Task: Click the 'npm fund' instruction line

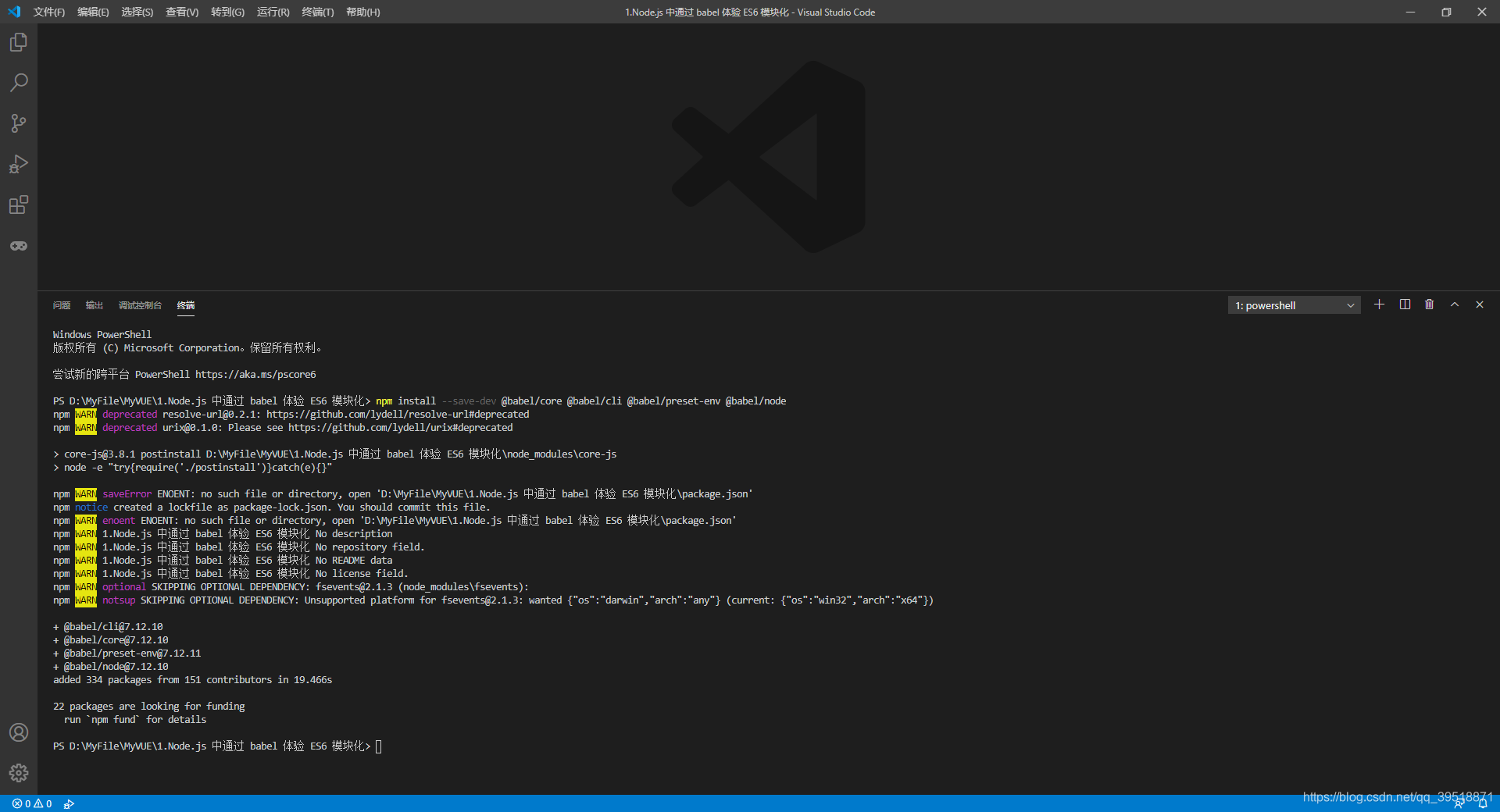Action: (x=135, y=720)
